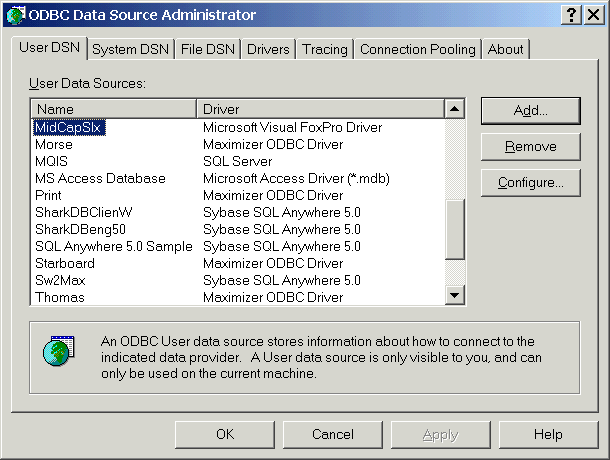The height and width of the screenshot is (460, 610).
Task: Confirm with the OK button
Action: (x=225, y=434)
